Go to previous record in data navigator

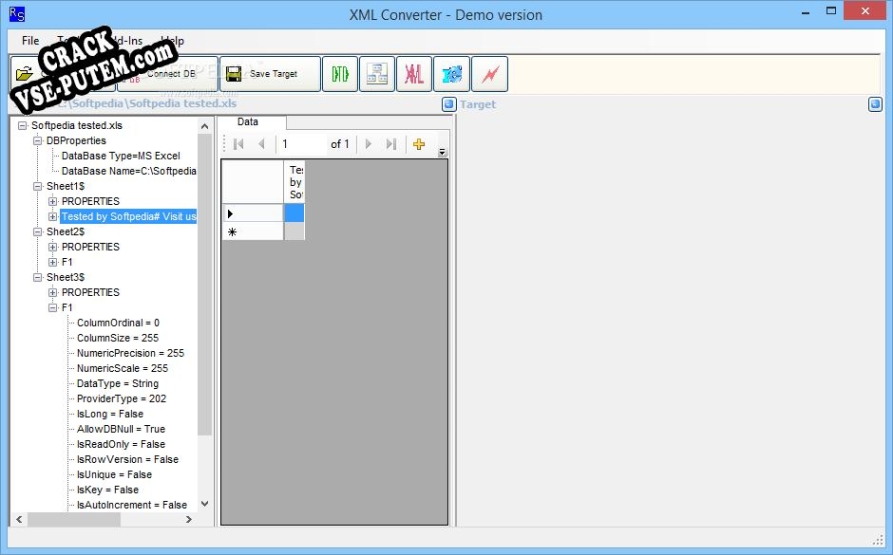tap(261, 144)
